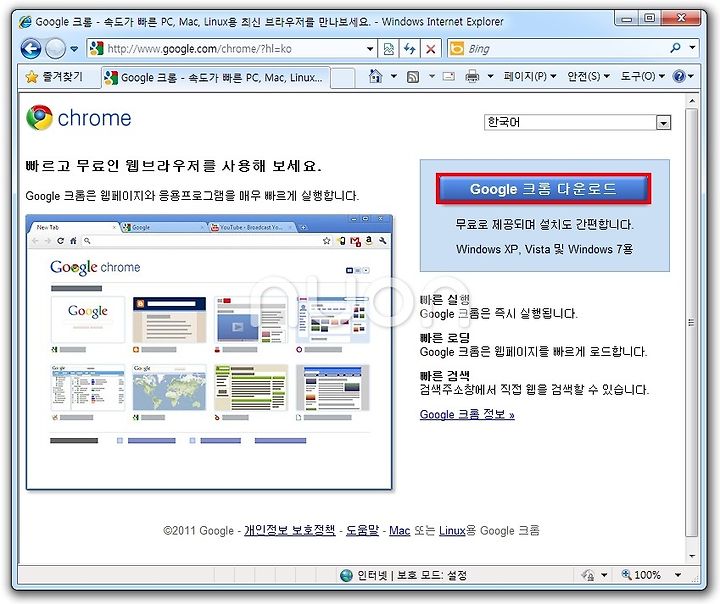The height and width of the screenshot is (604, 720).
Task: Open the Mac download link
Action: pos(399,531)
